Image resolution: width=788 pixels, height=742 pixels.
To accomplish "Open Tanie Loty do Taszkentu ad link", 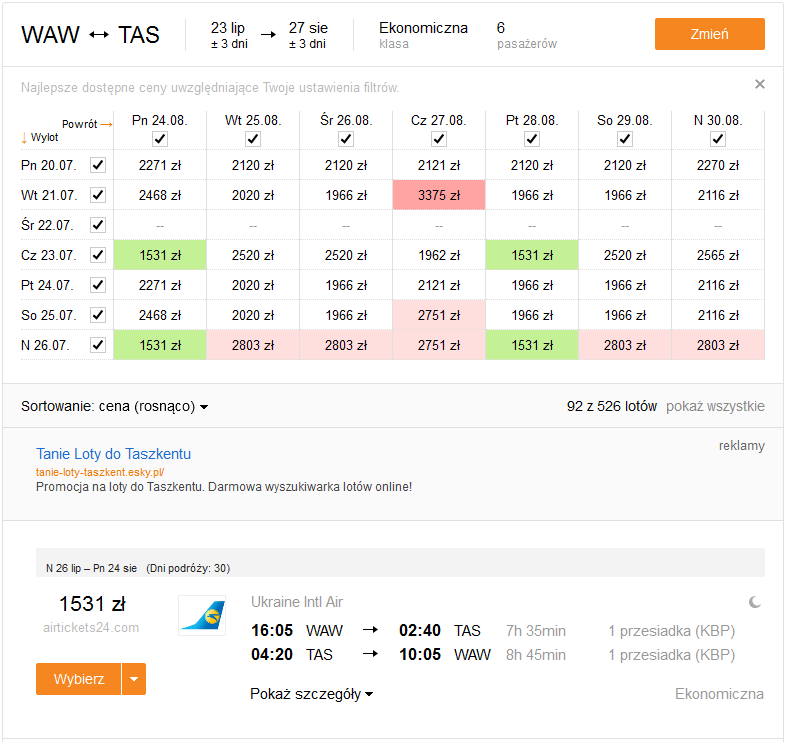I will click(114, 454).
